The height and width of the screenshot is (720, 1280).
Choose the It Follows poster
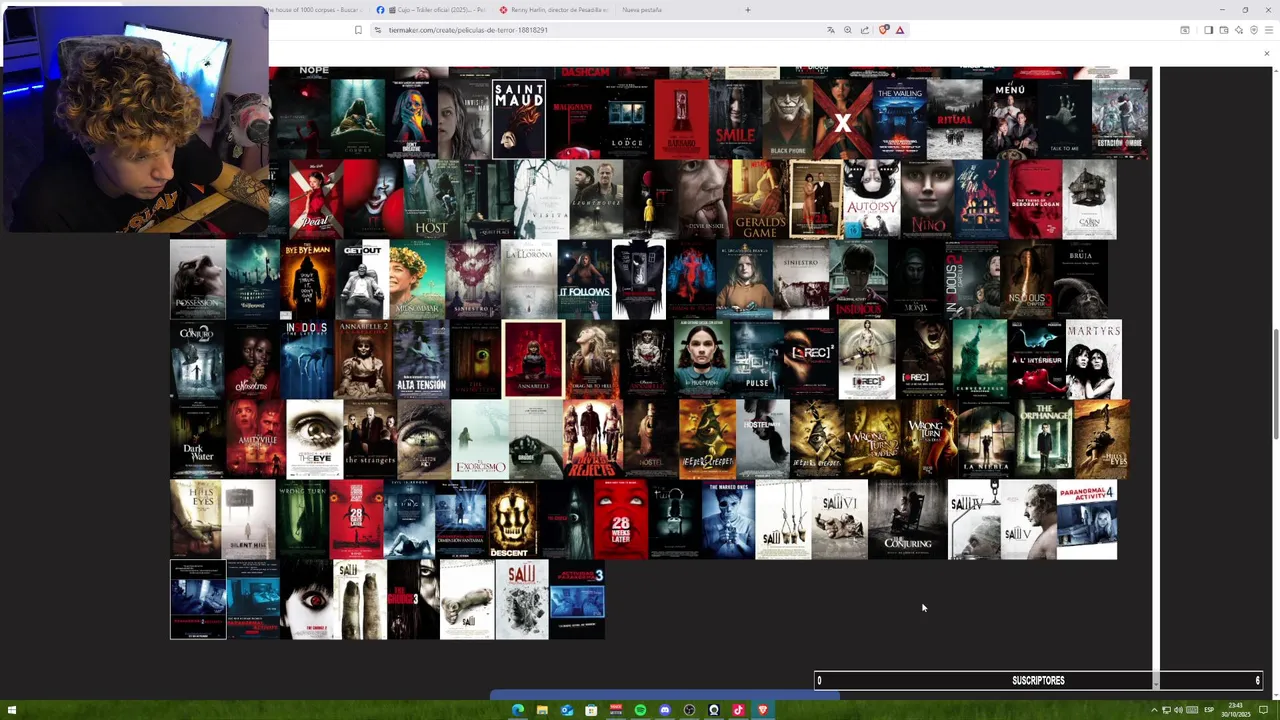(x=584, y=279)
